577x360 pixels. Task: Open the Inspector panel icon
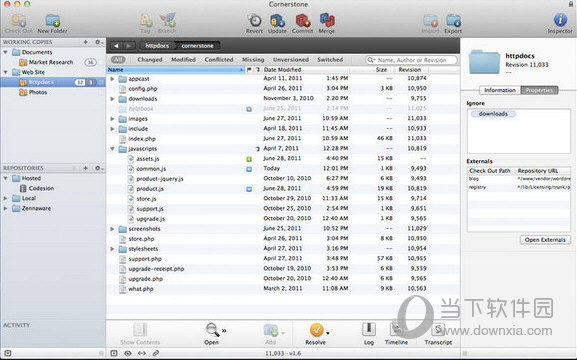pos(560,20)
